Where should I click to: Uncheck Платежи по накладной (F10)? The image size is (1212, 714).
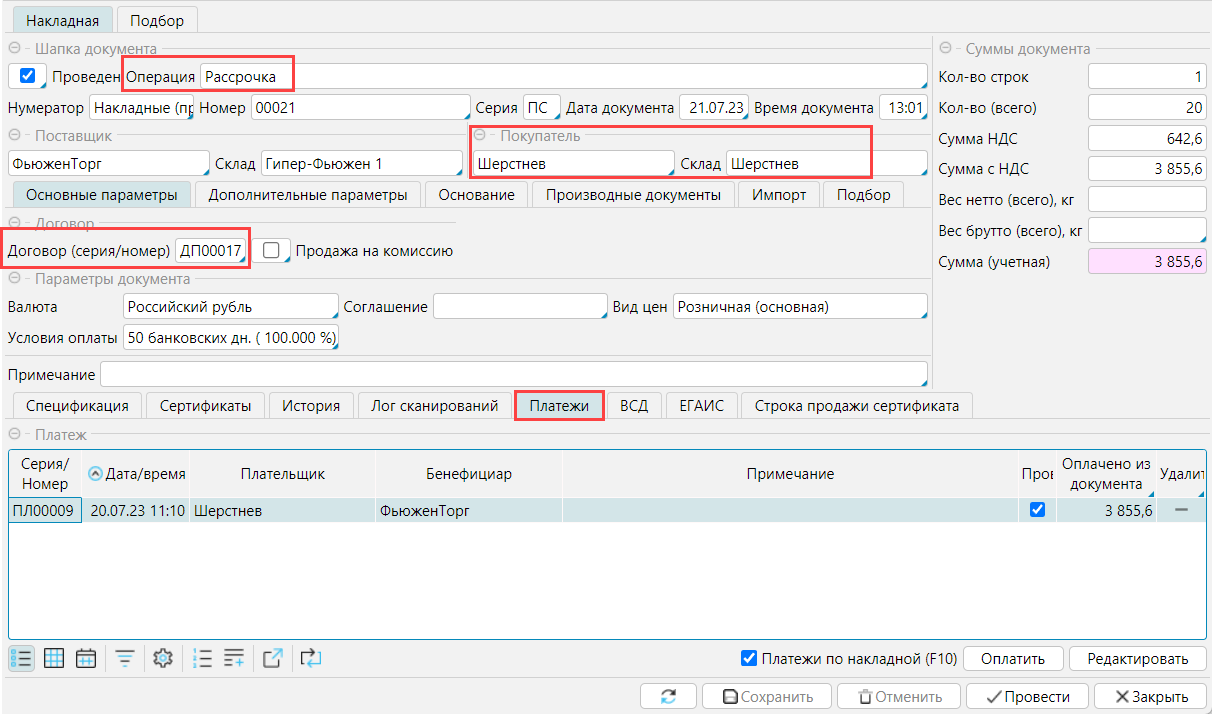click(748, 658)
